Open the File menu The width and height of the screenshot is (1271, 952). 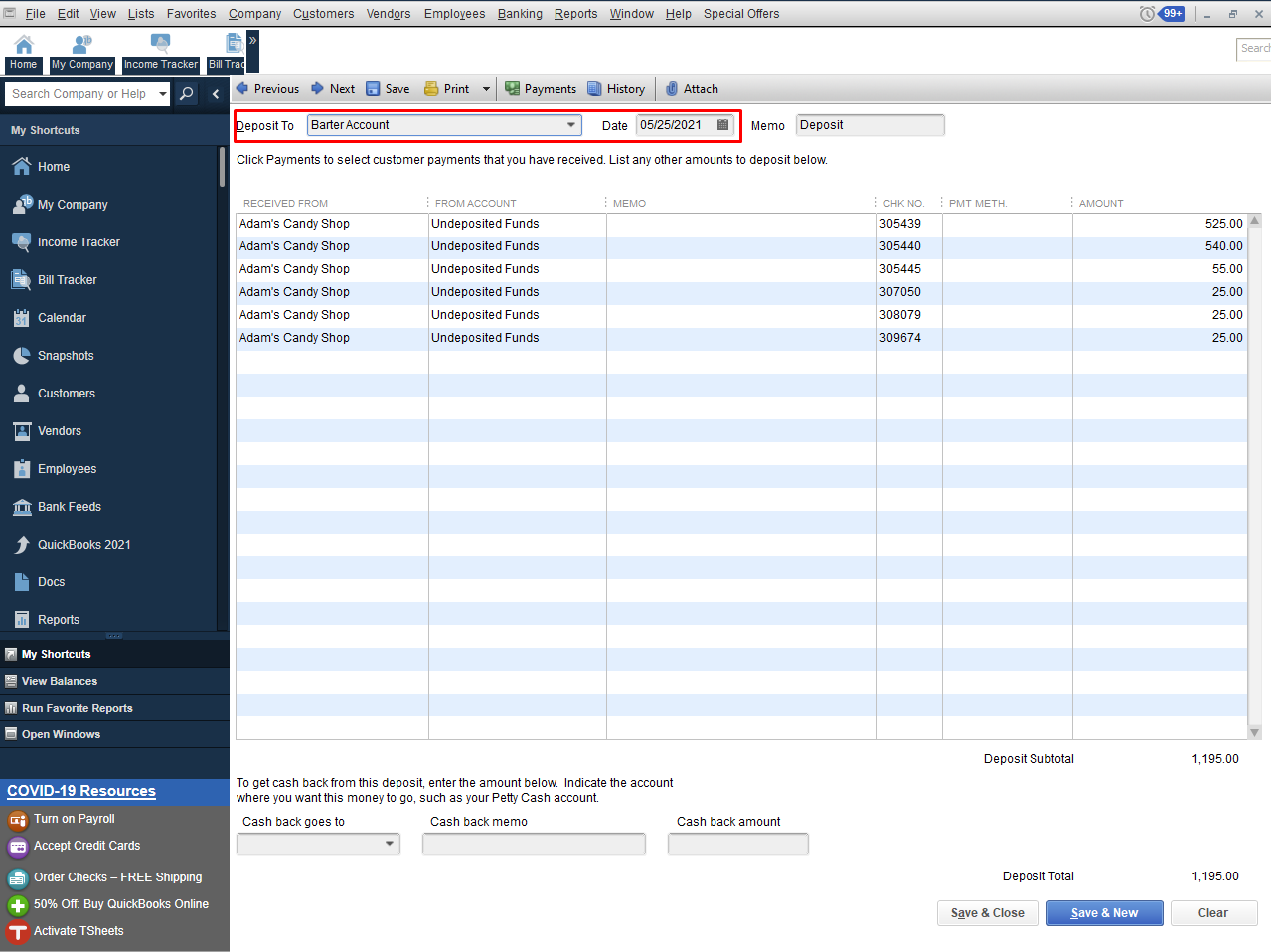click(x=35, y=14)
